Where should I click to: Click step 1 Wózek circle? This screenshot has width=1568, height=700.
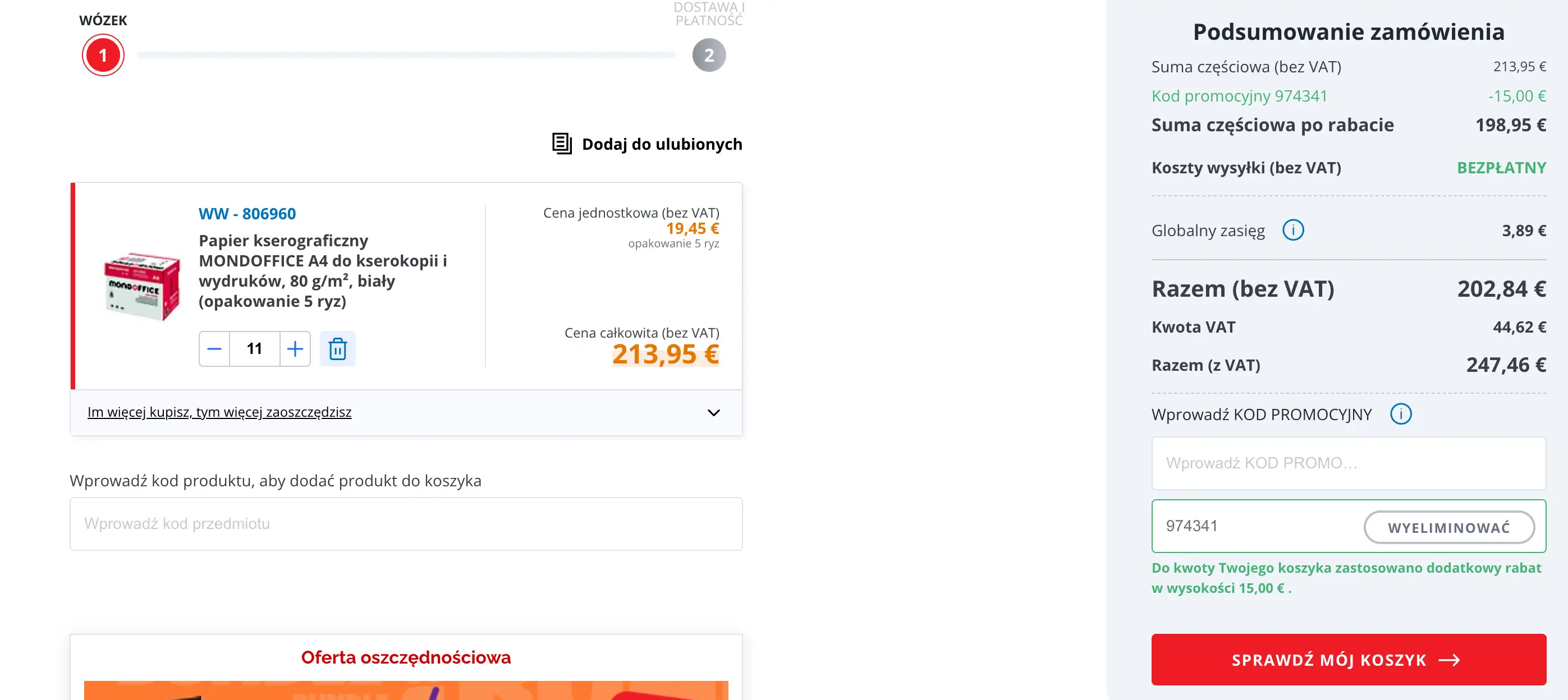pos(103,56)
